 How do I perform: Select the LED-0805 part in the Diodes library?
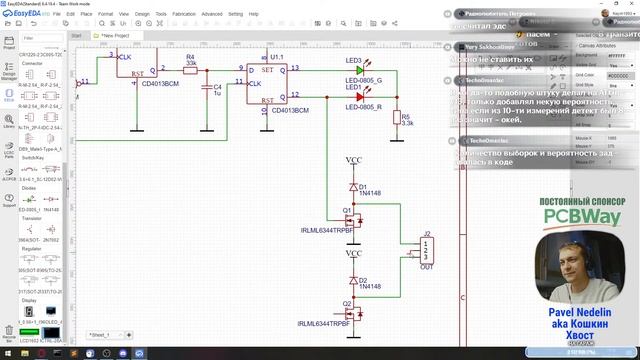pyautogui.click(x=29, y=202)
